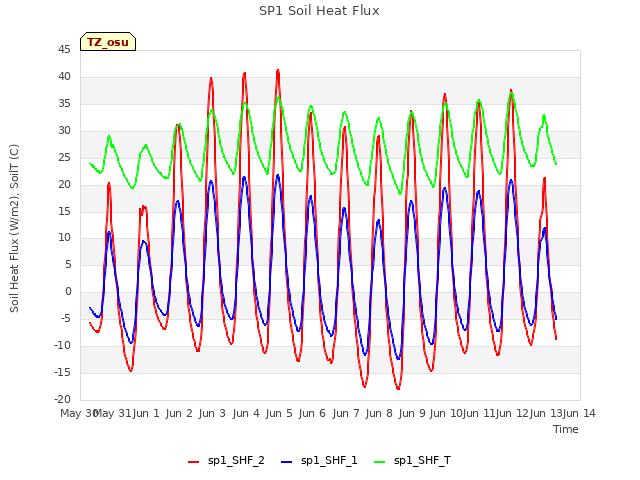Click the -20 y-axis tick label
Screen dimensions: 640x480
[x=62, y=400]
